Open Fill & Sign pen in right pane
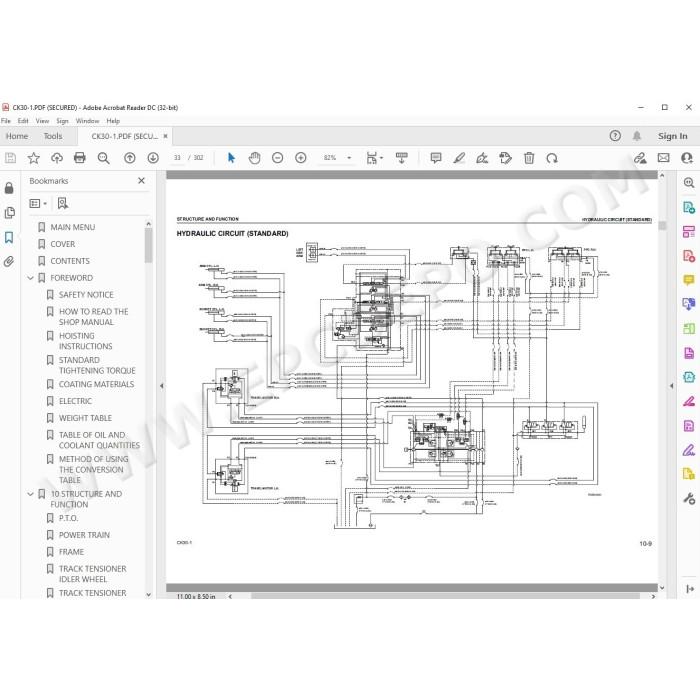This screenshot has width=700, height=700. pos(689,450)
